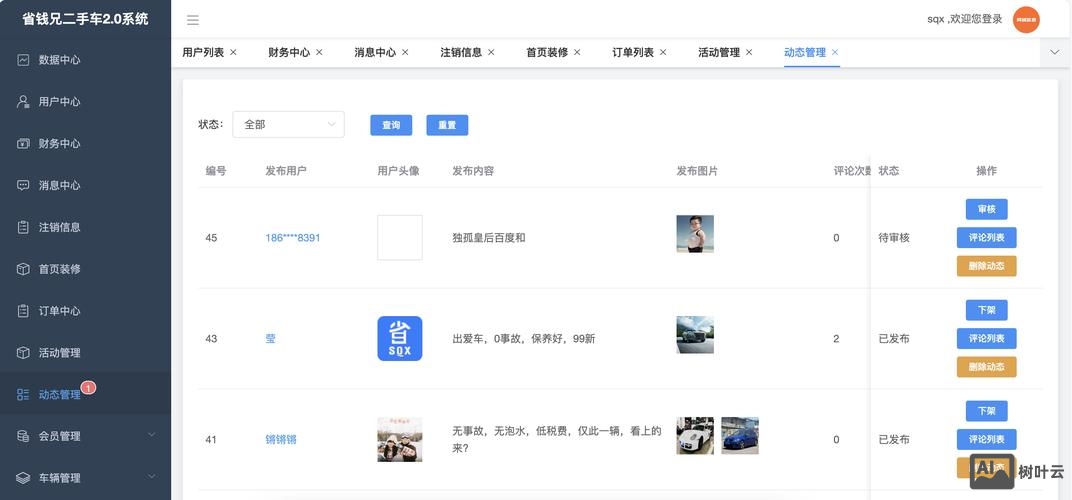
Task: Switch to the 财务中心 tab
Action: (x=289, y=53)
